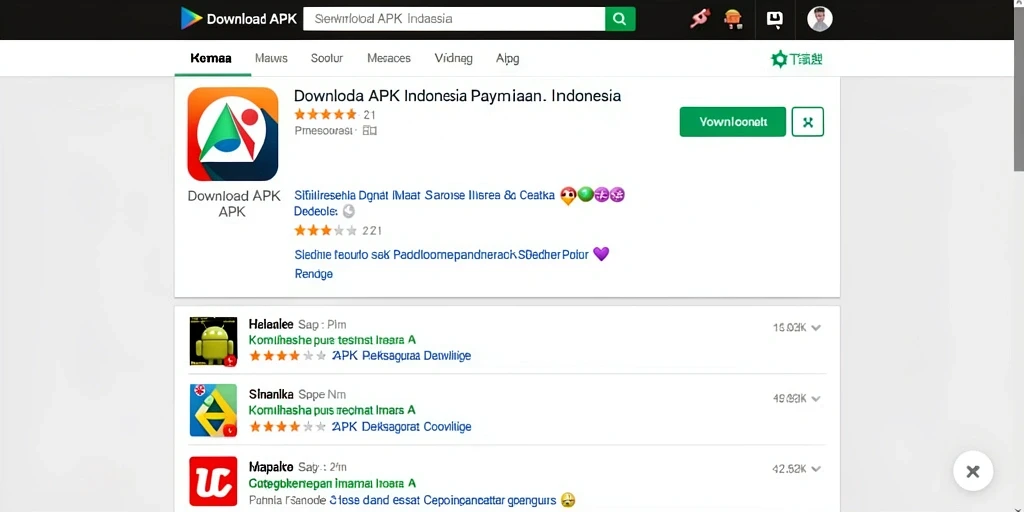Click the yellow emoji after goengurs
1024x512 pixels.
568,500
